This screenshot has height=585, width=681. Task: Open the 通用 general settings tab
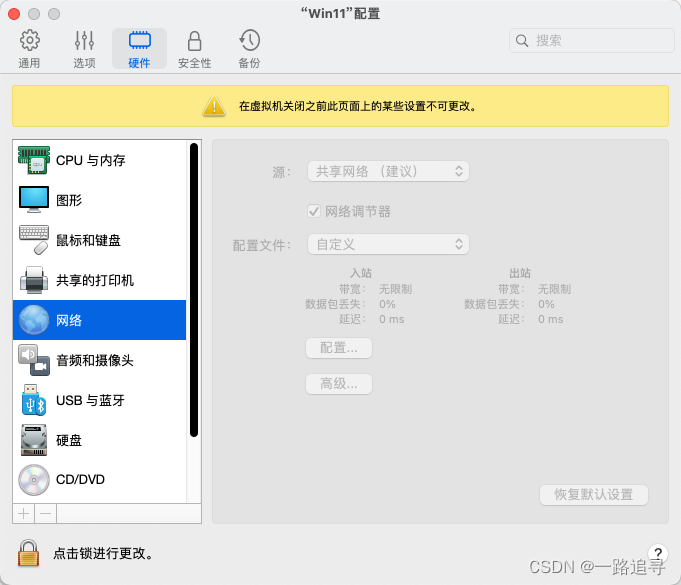29,49
